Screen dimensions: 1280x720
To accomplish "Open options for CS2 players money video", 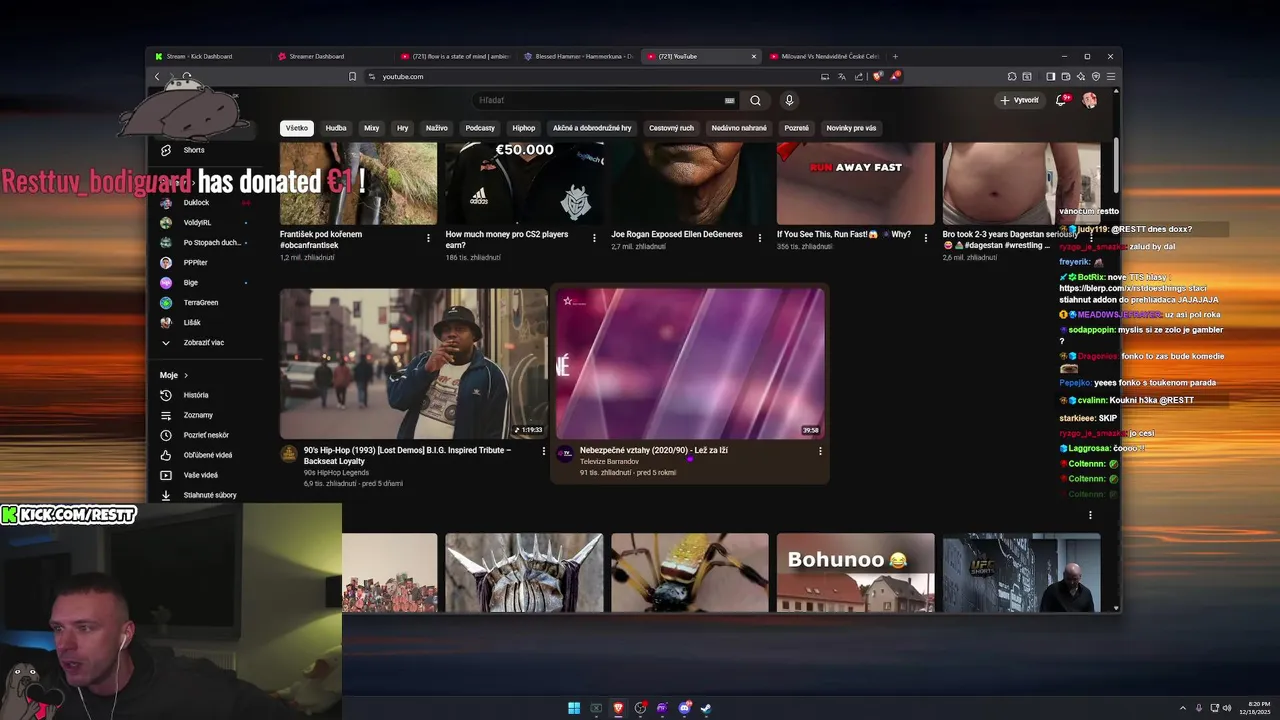I will [x=594, y=238].
